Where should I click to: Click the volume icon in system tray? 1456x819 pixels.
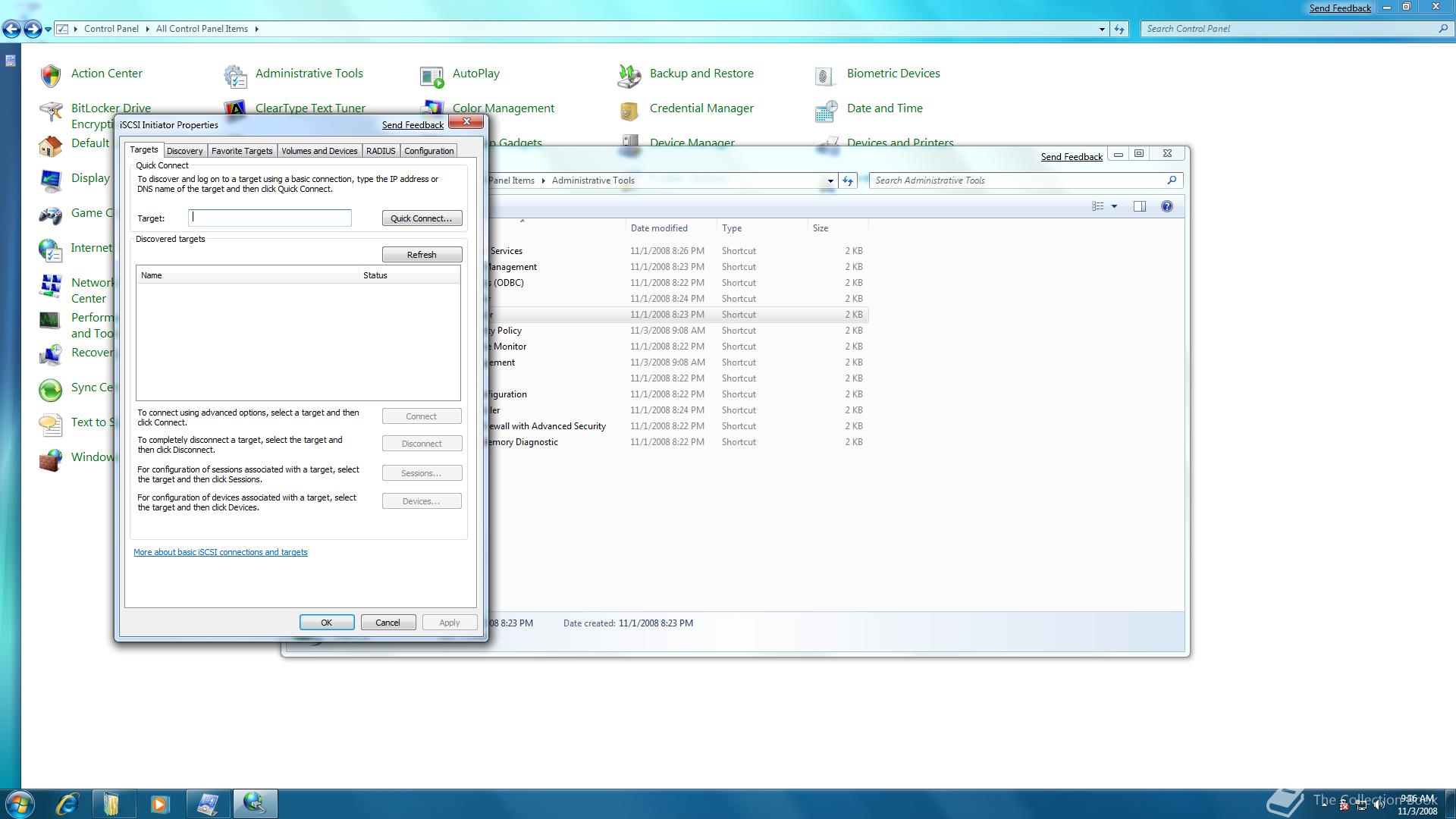point(1379,805)
